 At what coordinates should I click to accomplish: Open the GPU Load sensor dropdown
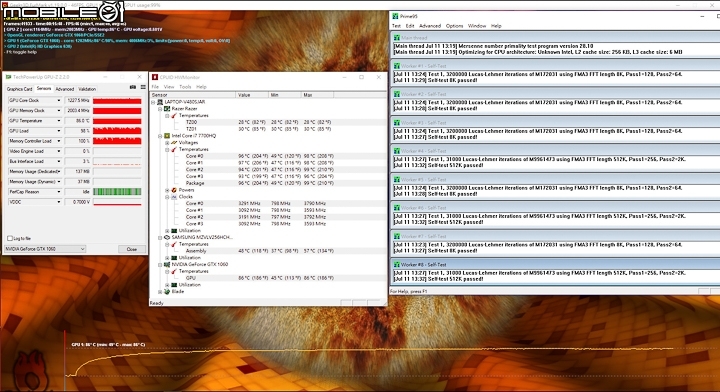(x=58, y=131)
